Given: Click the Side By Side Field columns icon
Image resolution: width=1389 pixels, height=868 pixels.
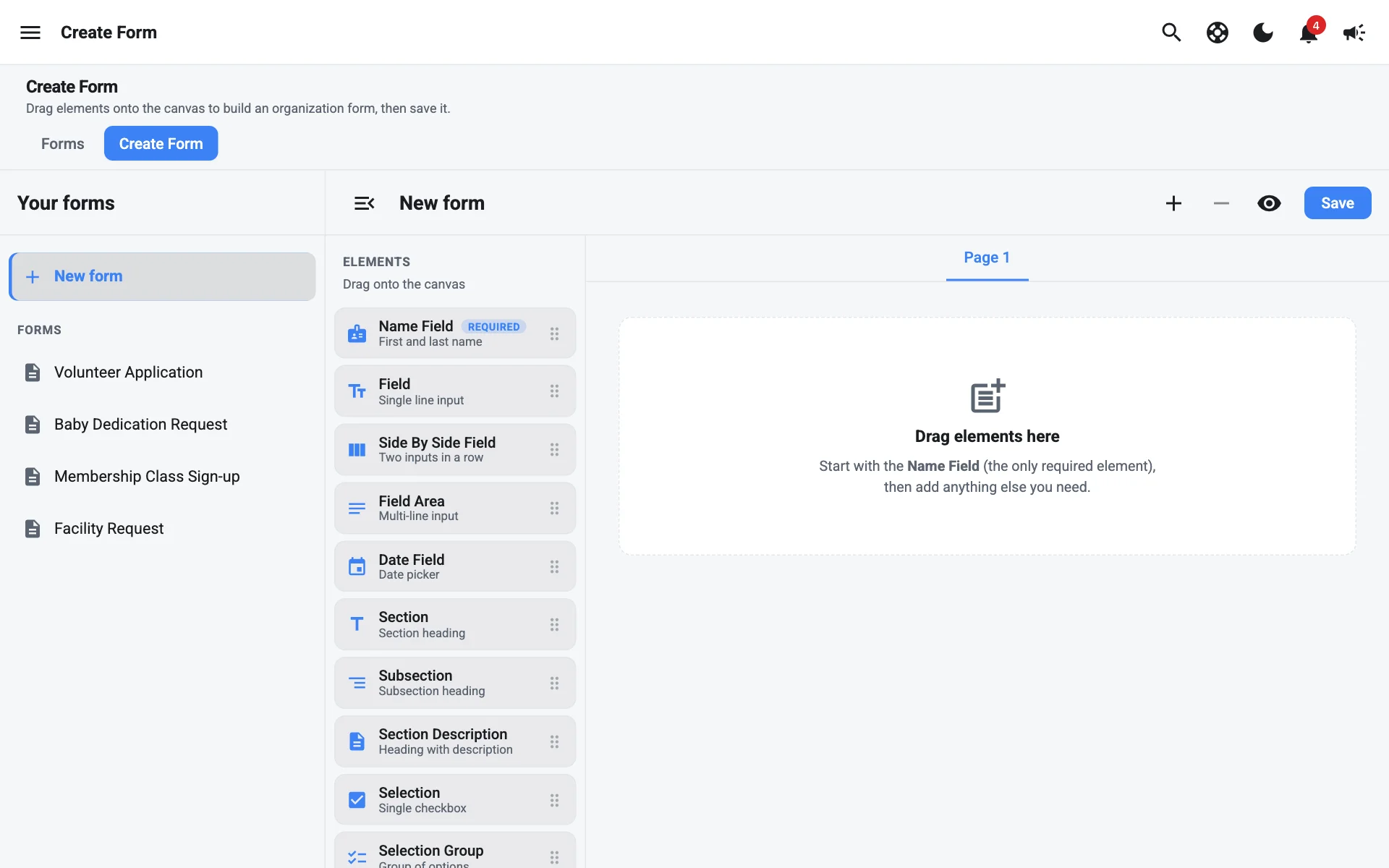Looking at the screenshot, I should point(357,450).
